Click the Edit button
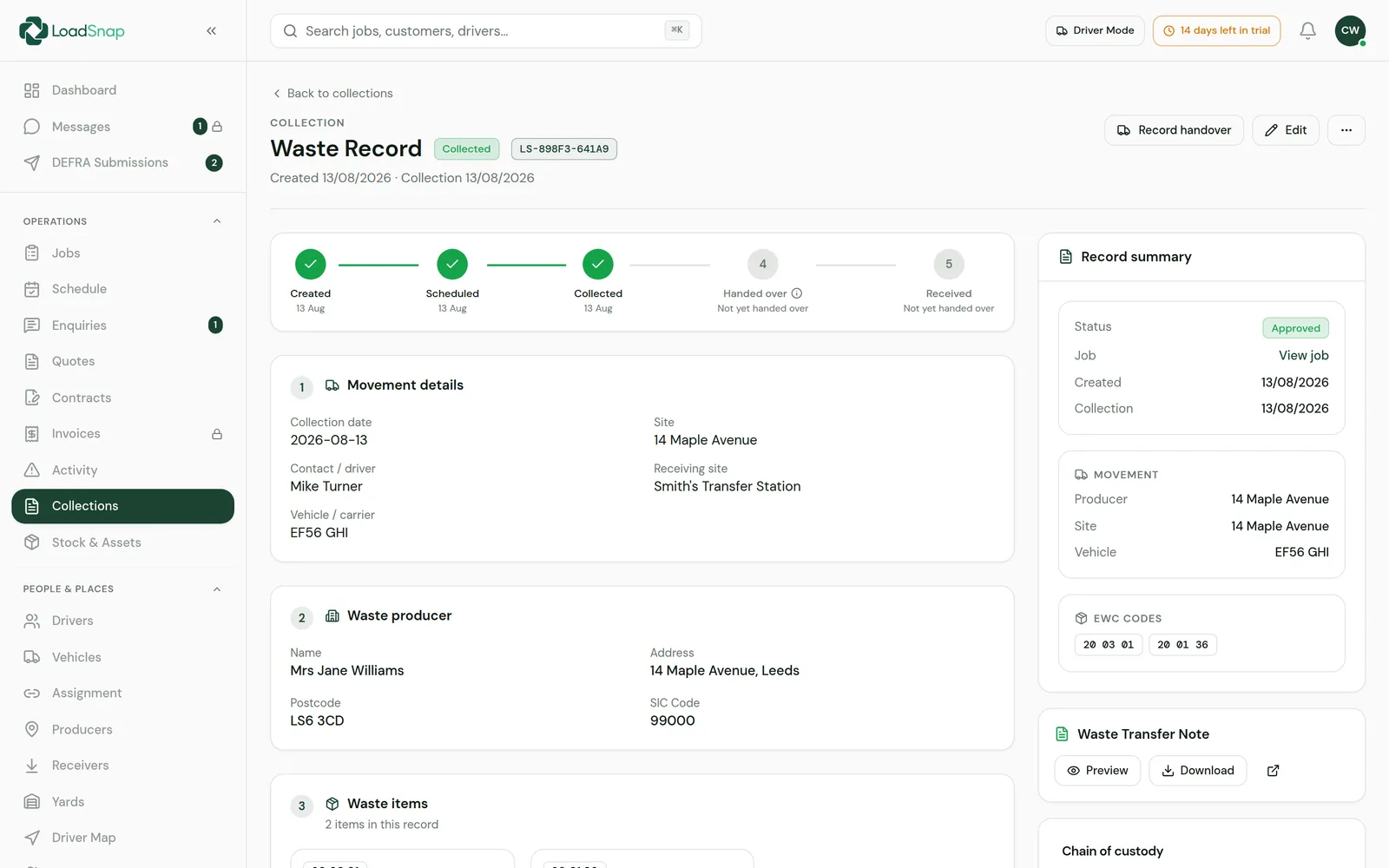 [x=1286, y=130]
